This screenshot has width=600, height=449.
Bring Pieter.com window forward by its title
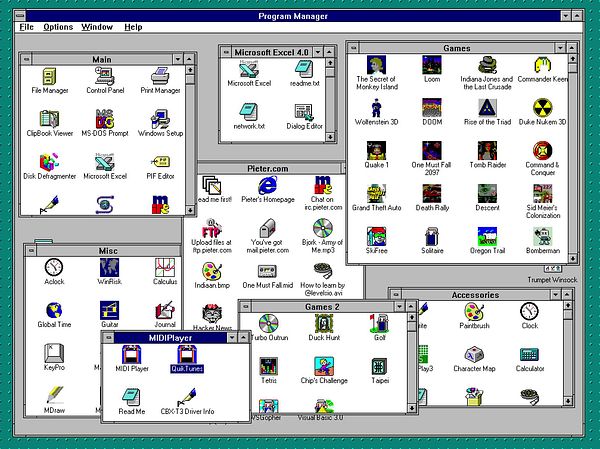268,168
